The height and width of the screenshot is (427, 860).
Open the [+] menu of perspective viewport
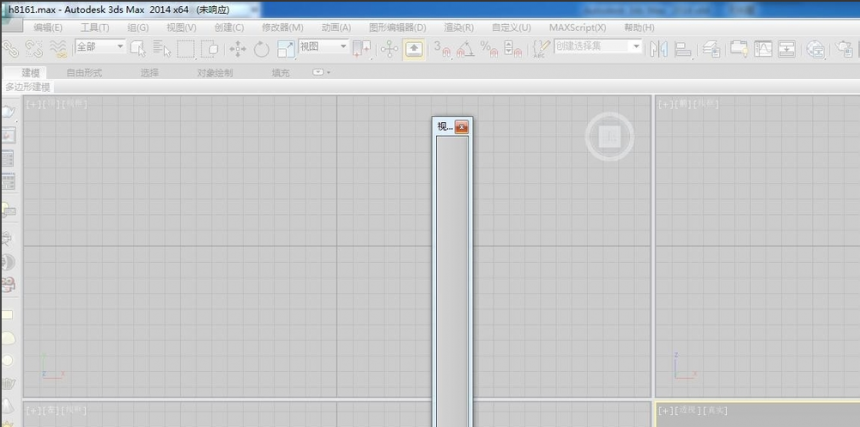pos(665,410)
